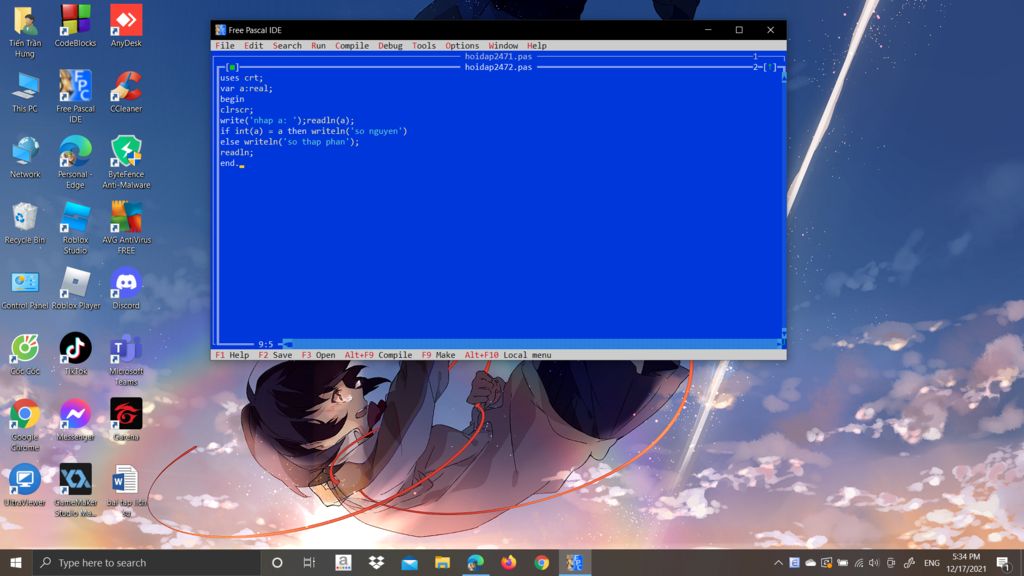The image size is (1024, 576).
Task: Open the notification center icon
Action: coord(1004,563)
